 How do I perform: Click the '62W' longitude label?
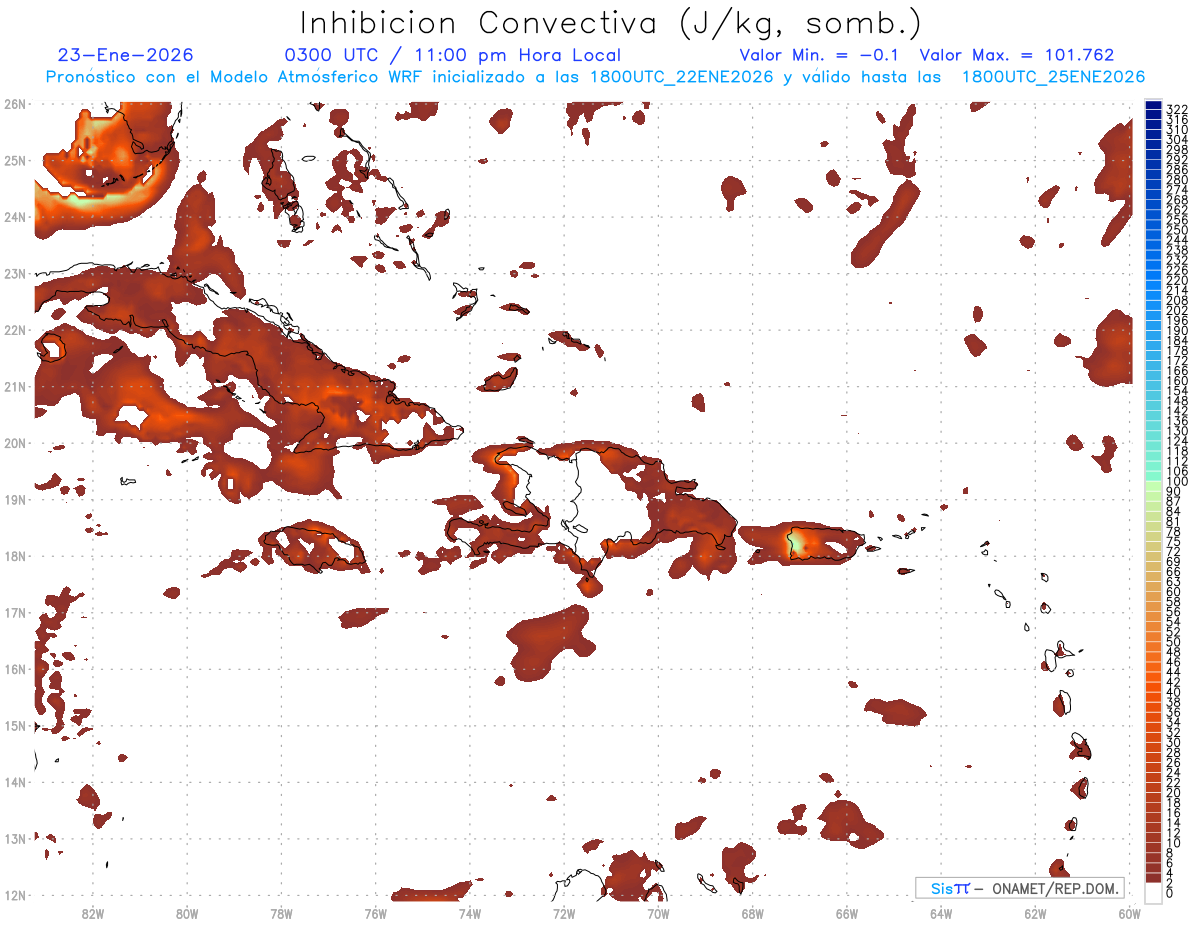tap(1035, 913)
